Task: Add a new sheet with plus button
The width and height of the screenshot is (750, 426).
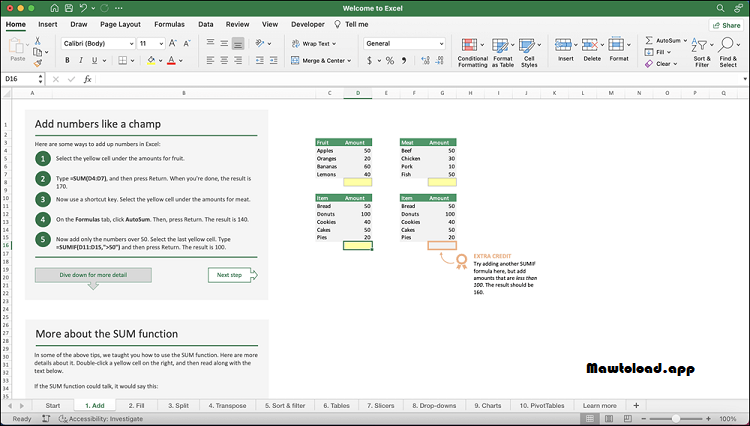Action: click(636, 405)
